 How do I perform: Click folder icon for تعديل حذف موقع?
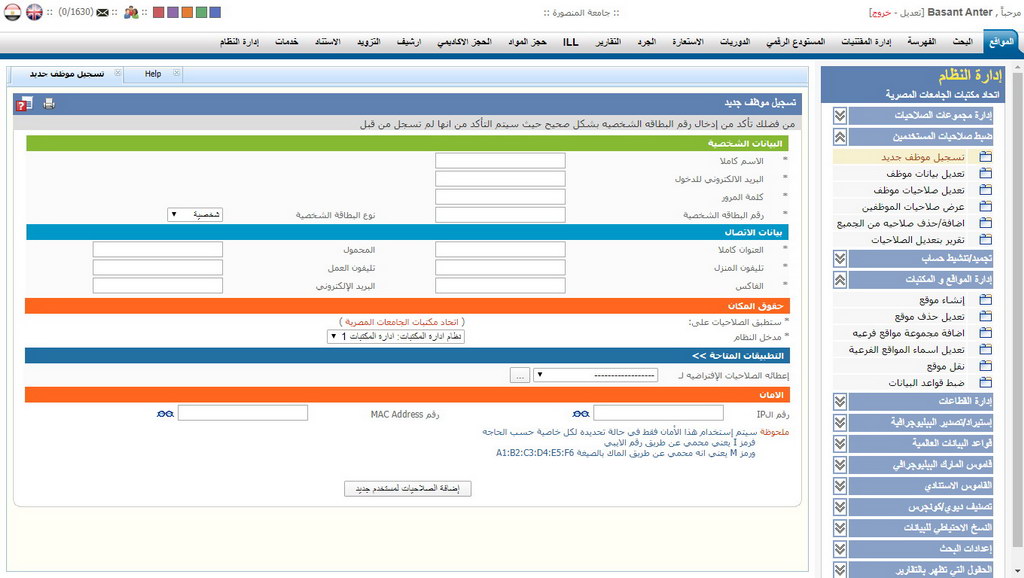985,317
